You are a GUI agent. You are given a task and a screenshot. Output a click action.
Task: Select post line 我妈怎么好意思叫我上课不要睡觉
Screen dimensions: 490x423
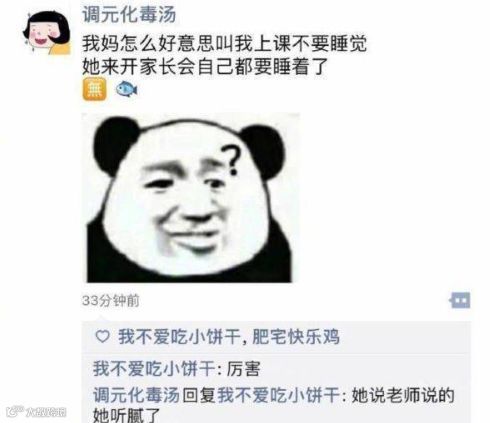click(225, 43)
